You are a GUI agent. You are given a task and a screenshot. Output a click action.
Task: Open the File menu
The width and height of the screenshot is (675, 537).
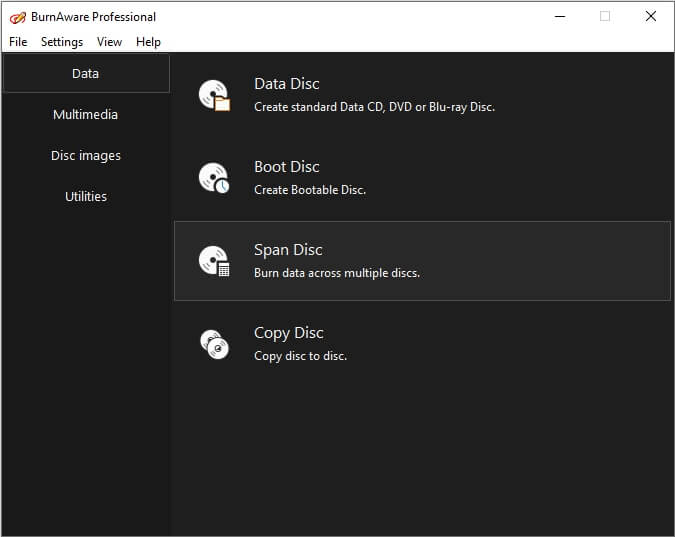(18, 42)
